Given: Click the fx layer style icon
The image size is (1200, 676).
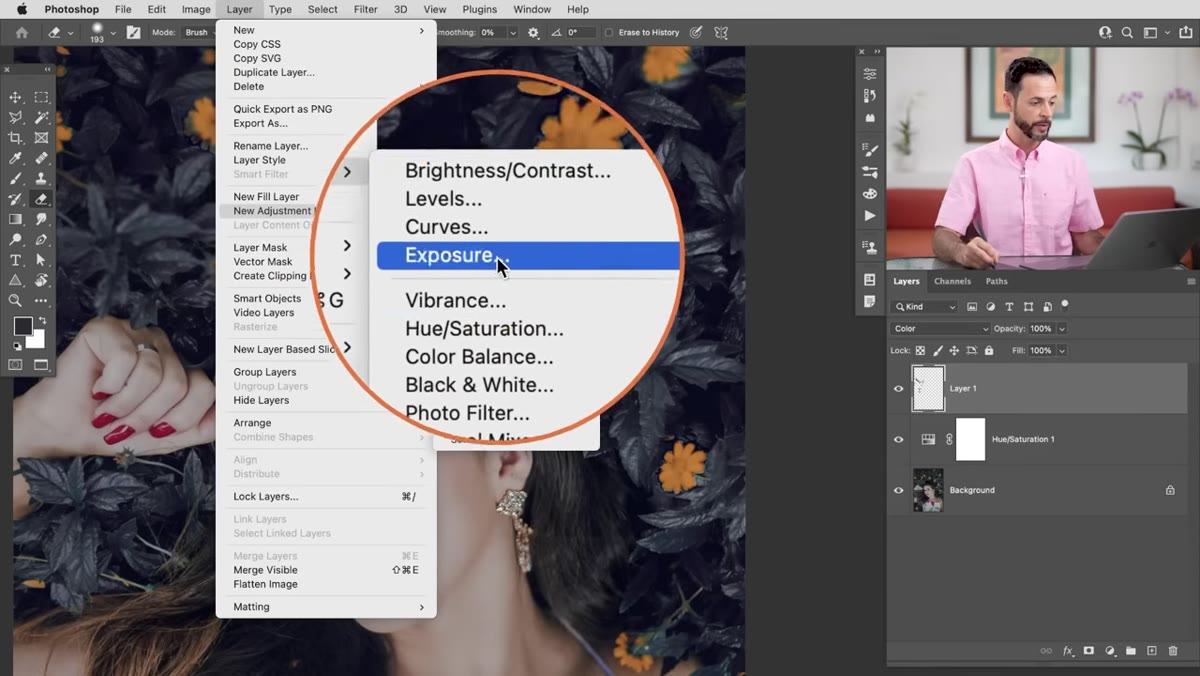Looking at the screenshot, I should pyautogui.click(x=1068, y=651).
